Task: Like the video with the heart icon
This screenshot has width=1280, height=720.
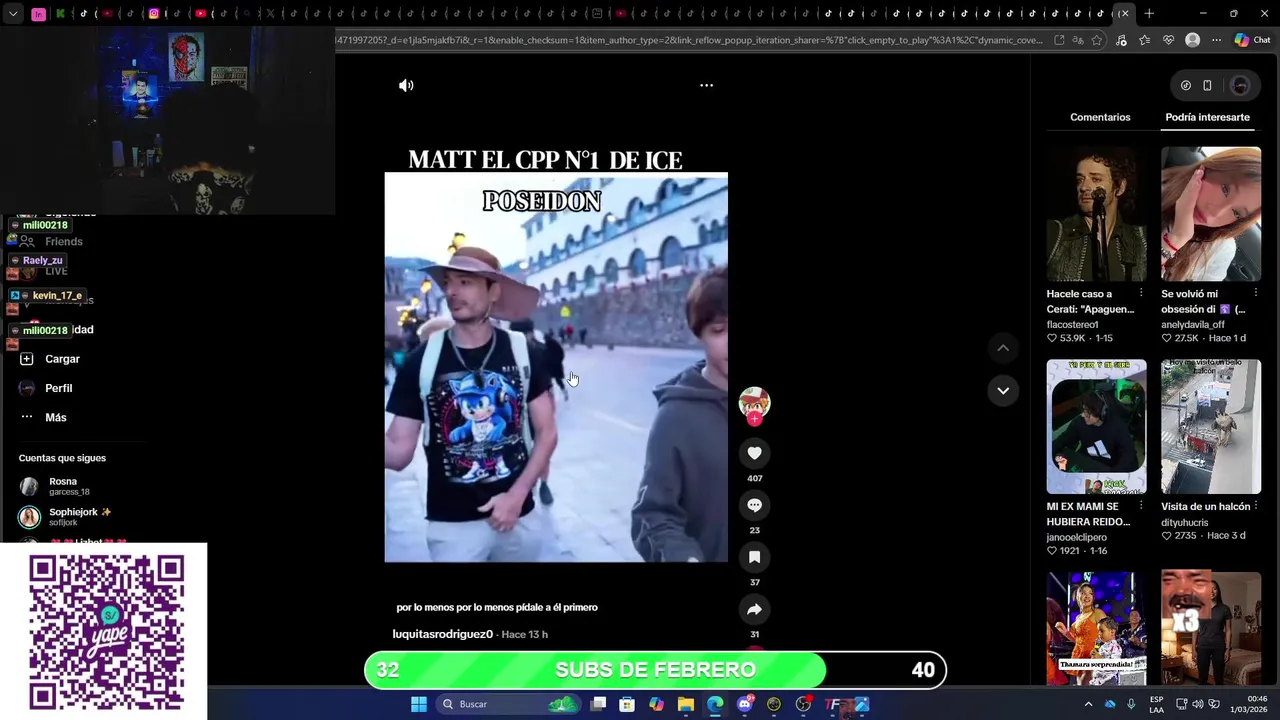Action: point(755,453)
